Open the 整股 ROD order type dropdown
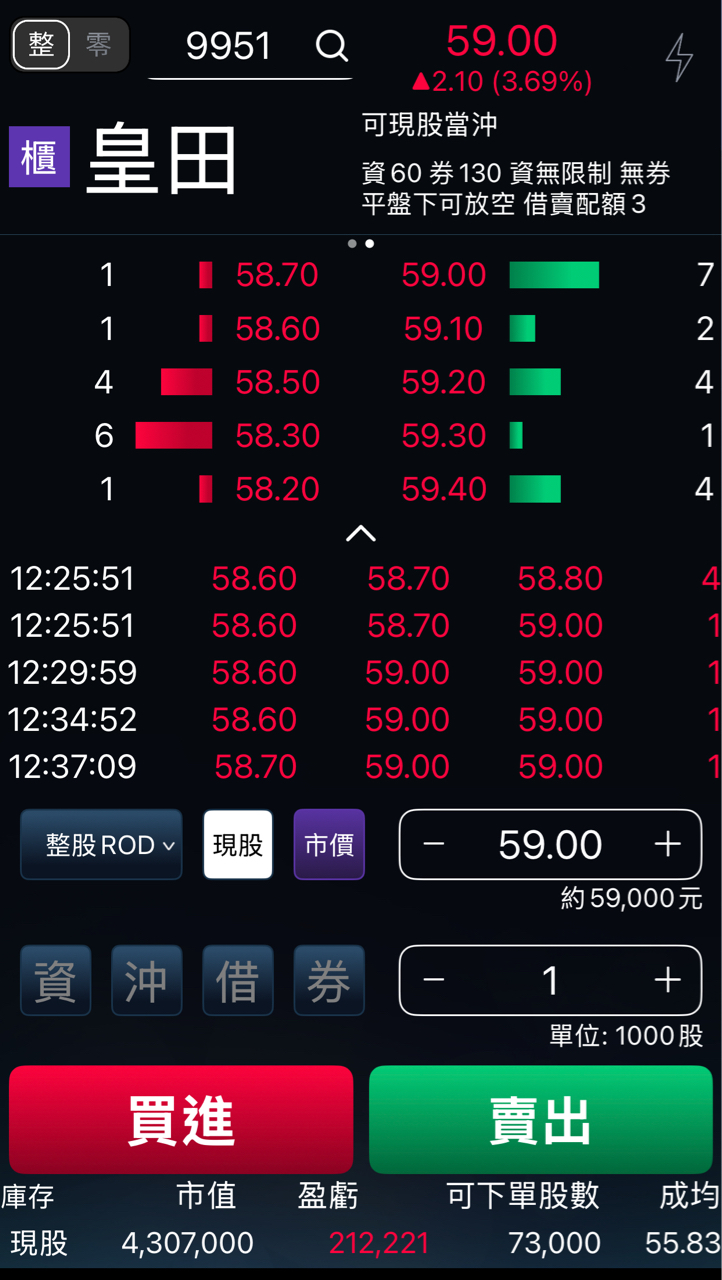 (101, 845)
